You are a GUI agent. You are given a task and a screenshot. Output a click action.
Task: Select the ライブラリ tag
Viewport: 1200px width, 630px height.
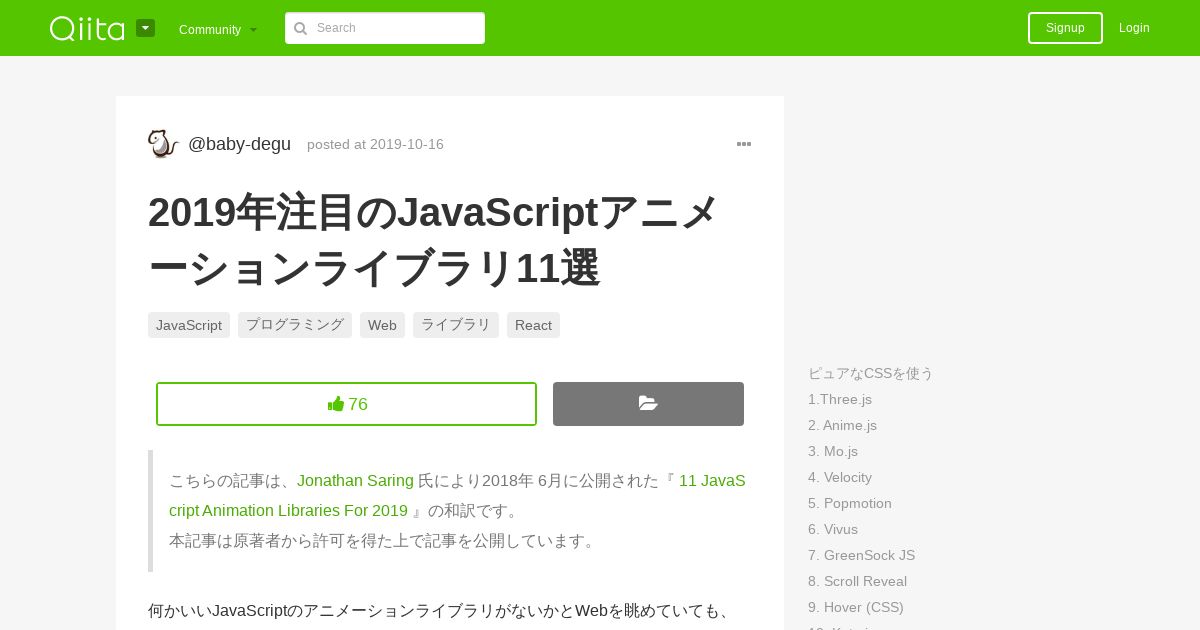point(456,325)
